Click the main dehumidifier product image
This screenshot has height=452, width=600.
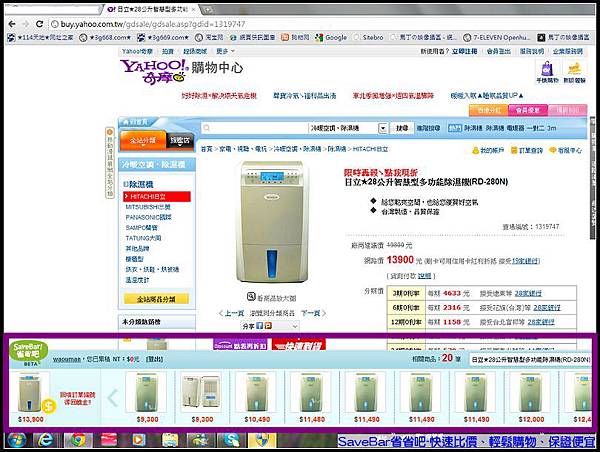[272, 222]
